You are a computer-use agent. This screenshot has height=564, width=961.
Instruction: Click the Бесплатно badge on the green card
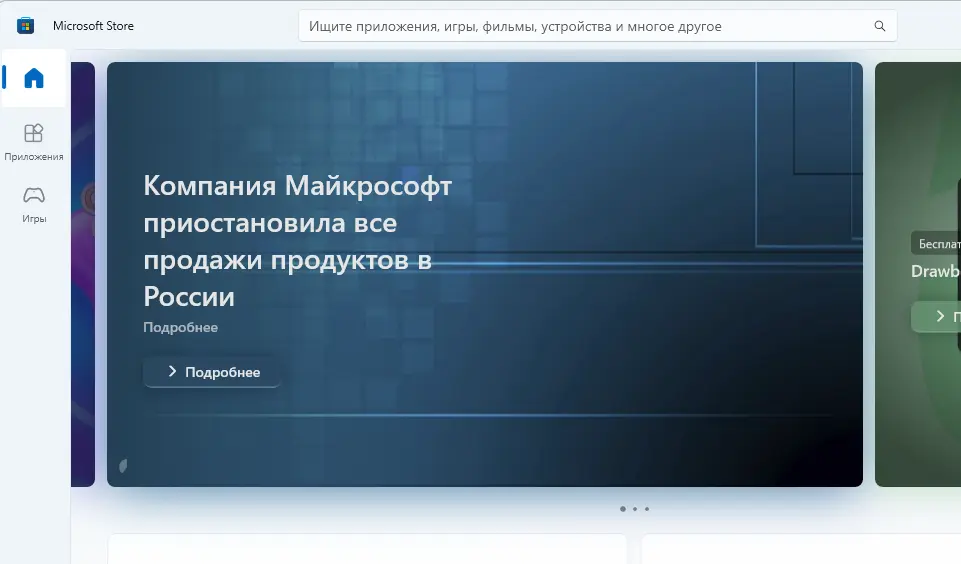point(938,244)
